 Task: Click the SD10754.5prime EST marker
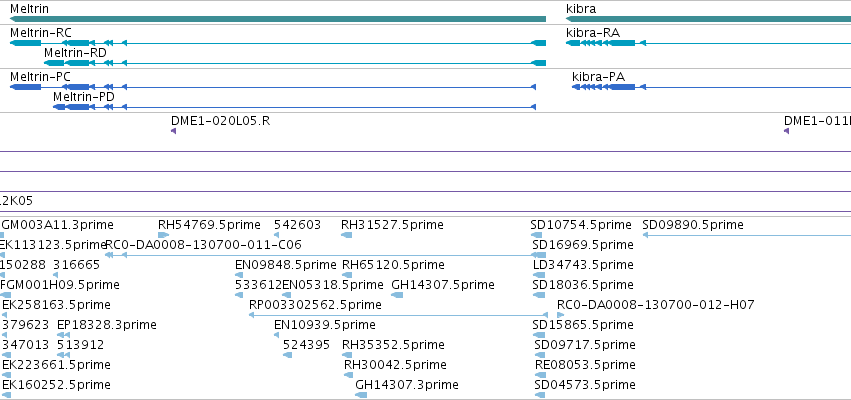click(536, 235)
